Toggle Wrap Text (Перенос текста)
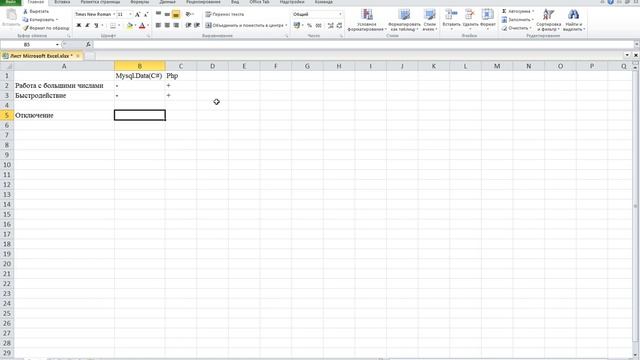 point(224,14)
